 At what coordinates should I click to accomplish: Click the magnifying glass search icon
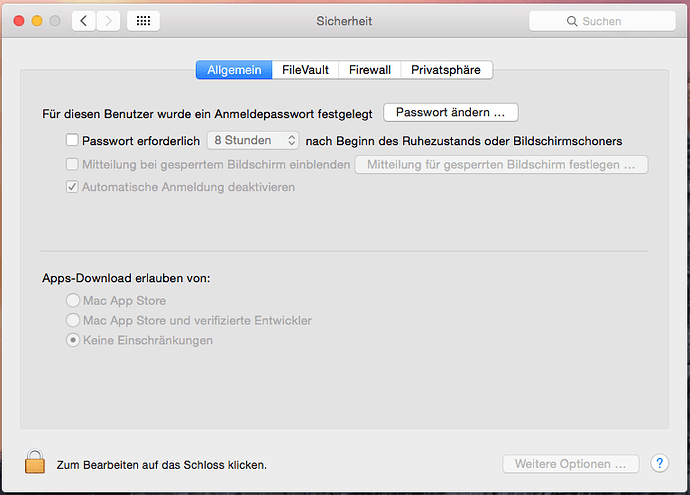point(572,21)
